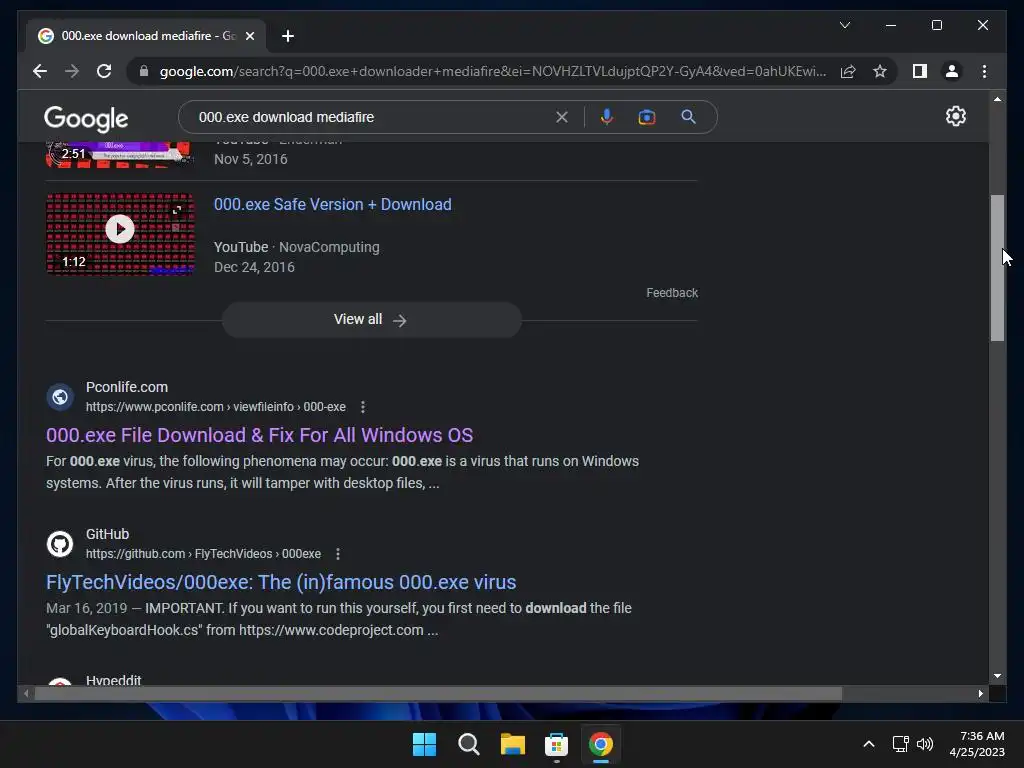
Task: Open the Chrome side panel
Action: pos(920,71)
